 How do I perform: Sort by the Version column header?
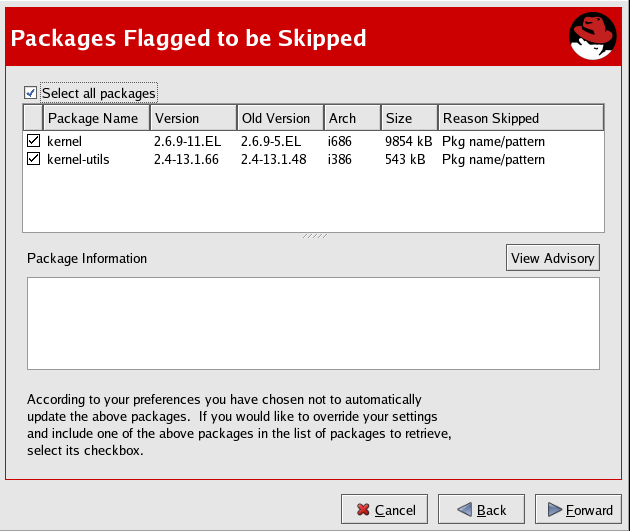[192, 118]
